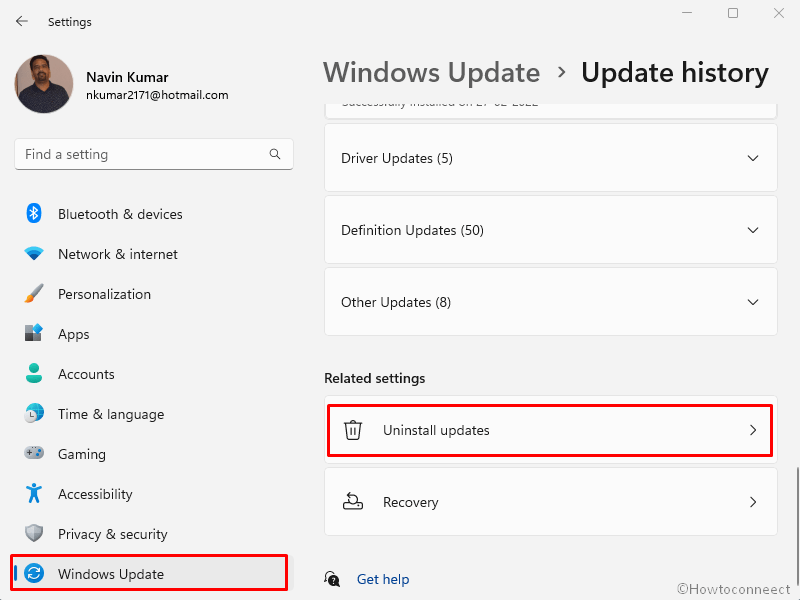Go to Windows Update breadcrumb
800x600 pixels.
pos(432,72)
